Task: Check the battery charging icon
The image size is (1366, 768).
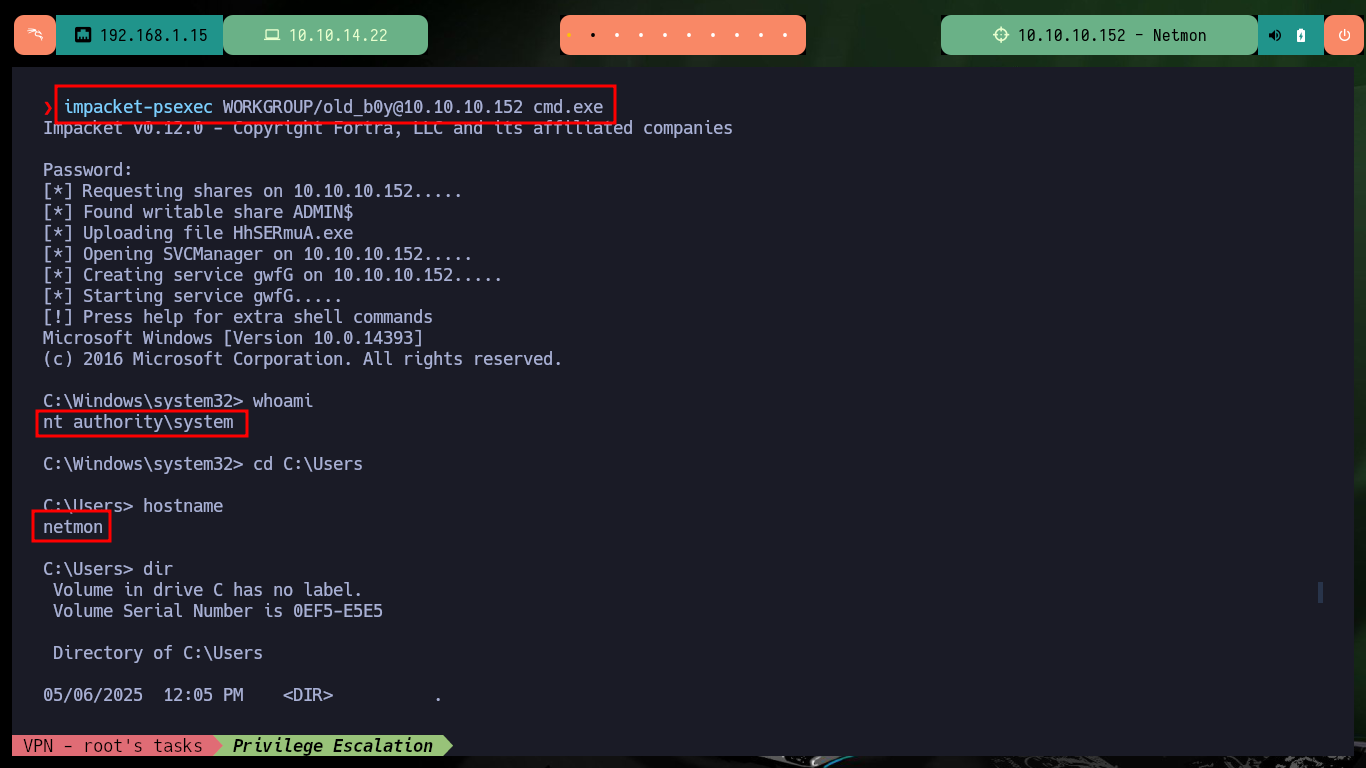Action: [x=1301, y=35]
